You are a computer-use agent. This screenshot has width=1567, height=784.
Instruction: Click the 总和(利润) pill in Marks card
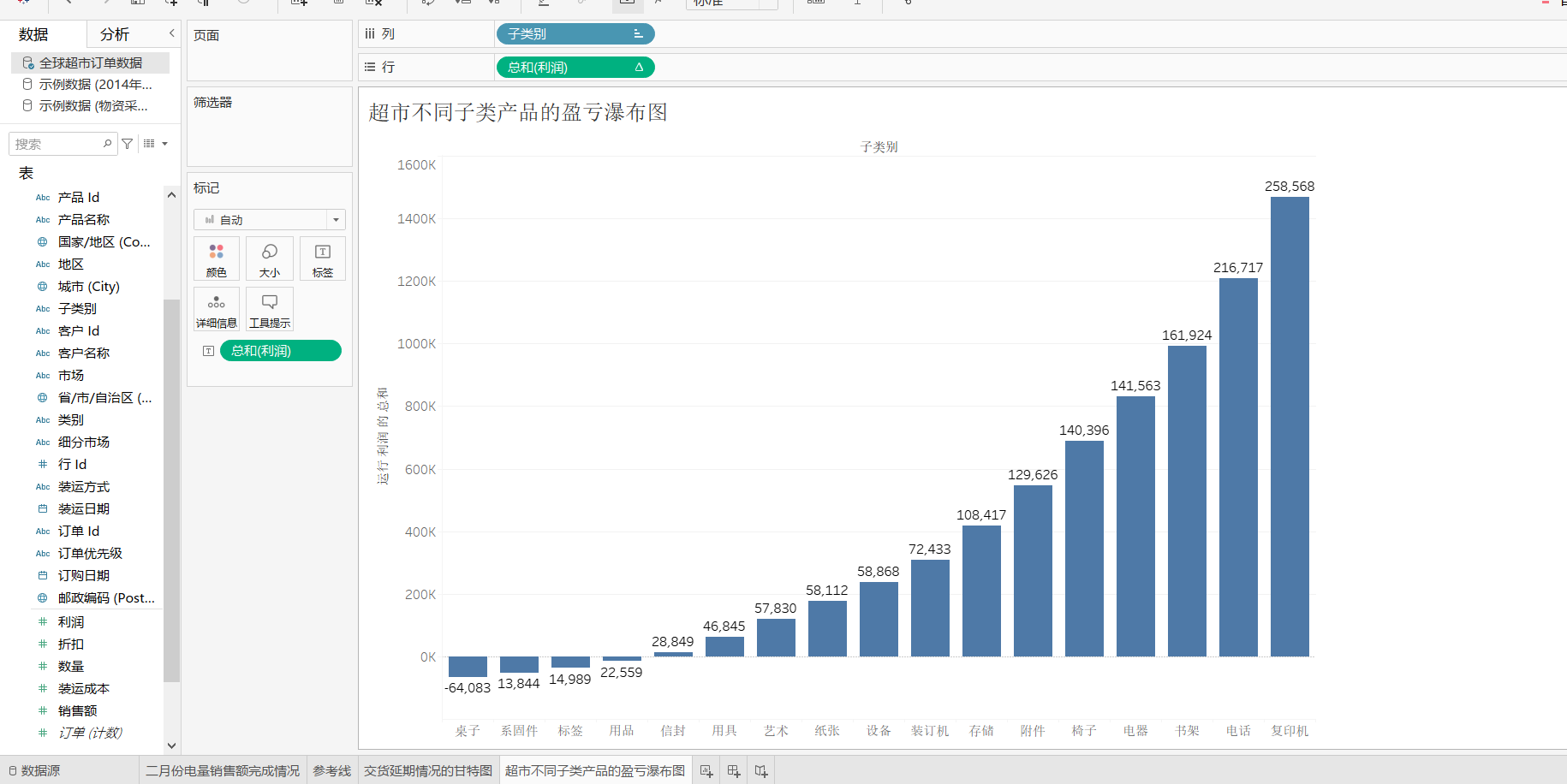pyautogui.click(x=281, y=351)
